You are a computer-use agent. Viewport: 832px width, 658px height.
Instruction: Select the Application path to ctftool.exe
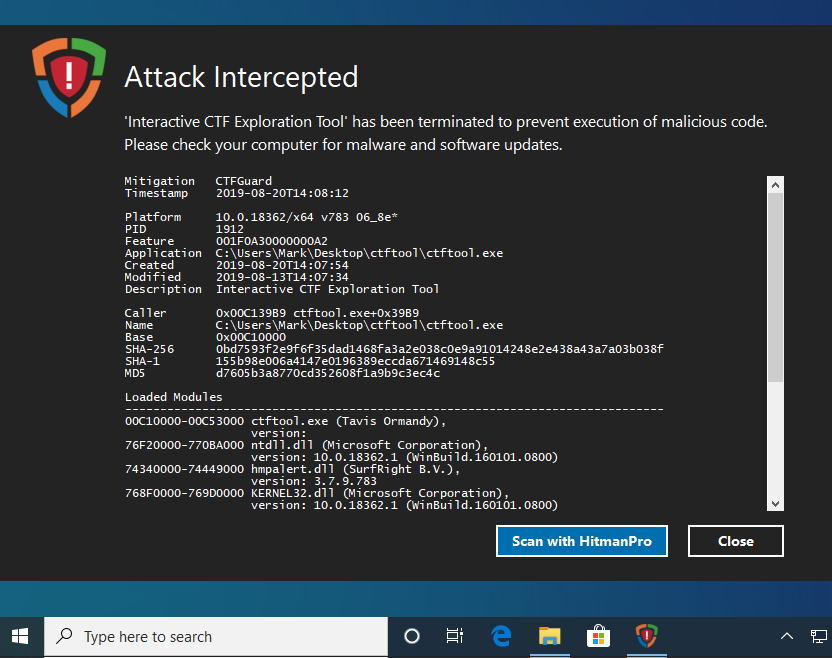(359, 253)
